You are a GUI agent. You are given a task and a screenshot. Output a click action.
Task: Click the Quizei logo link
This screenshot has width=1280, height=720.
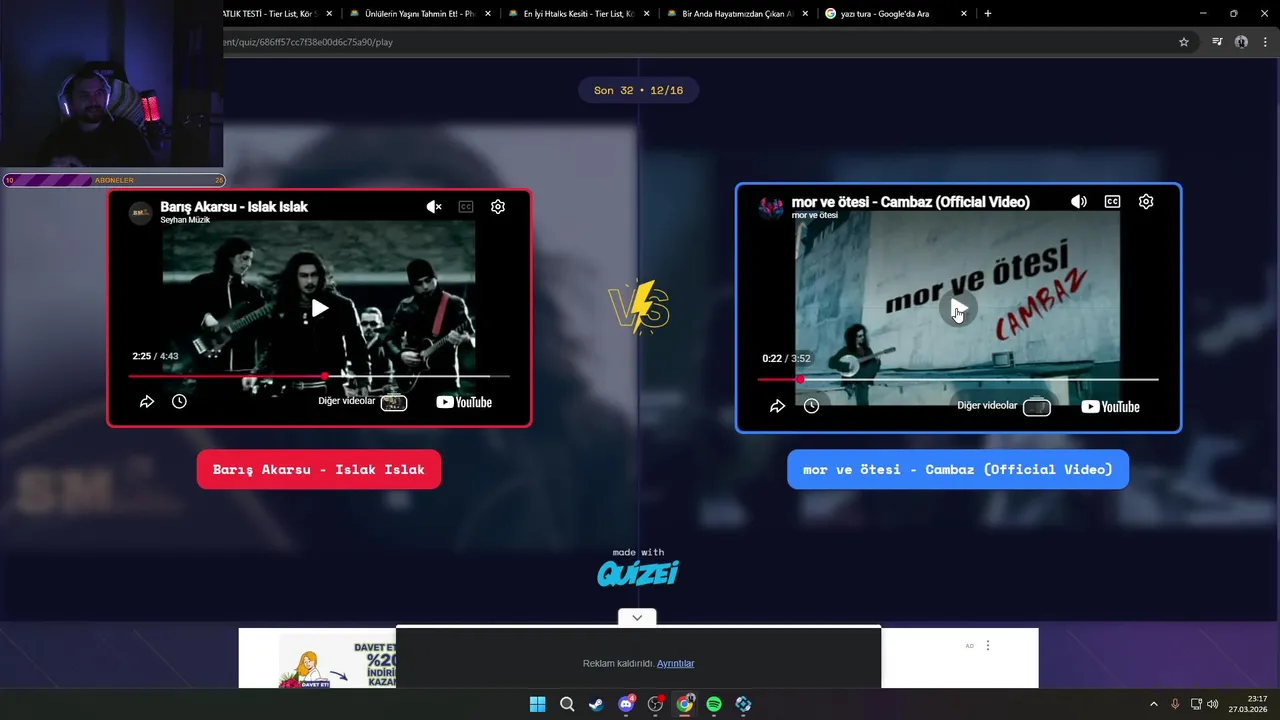[638, 573]
